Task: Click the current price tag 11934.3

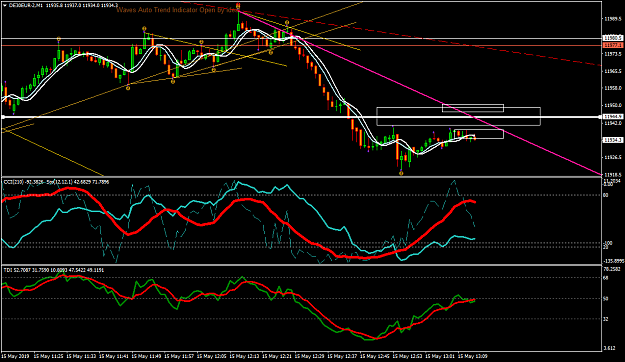Action: click(x=612, y=140)
